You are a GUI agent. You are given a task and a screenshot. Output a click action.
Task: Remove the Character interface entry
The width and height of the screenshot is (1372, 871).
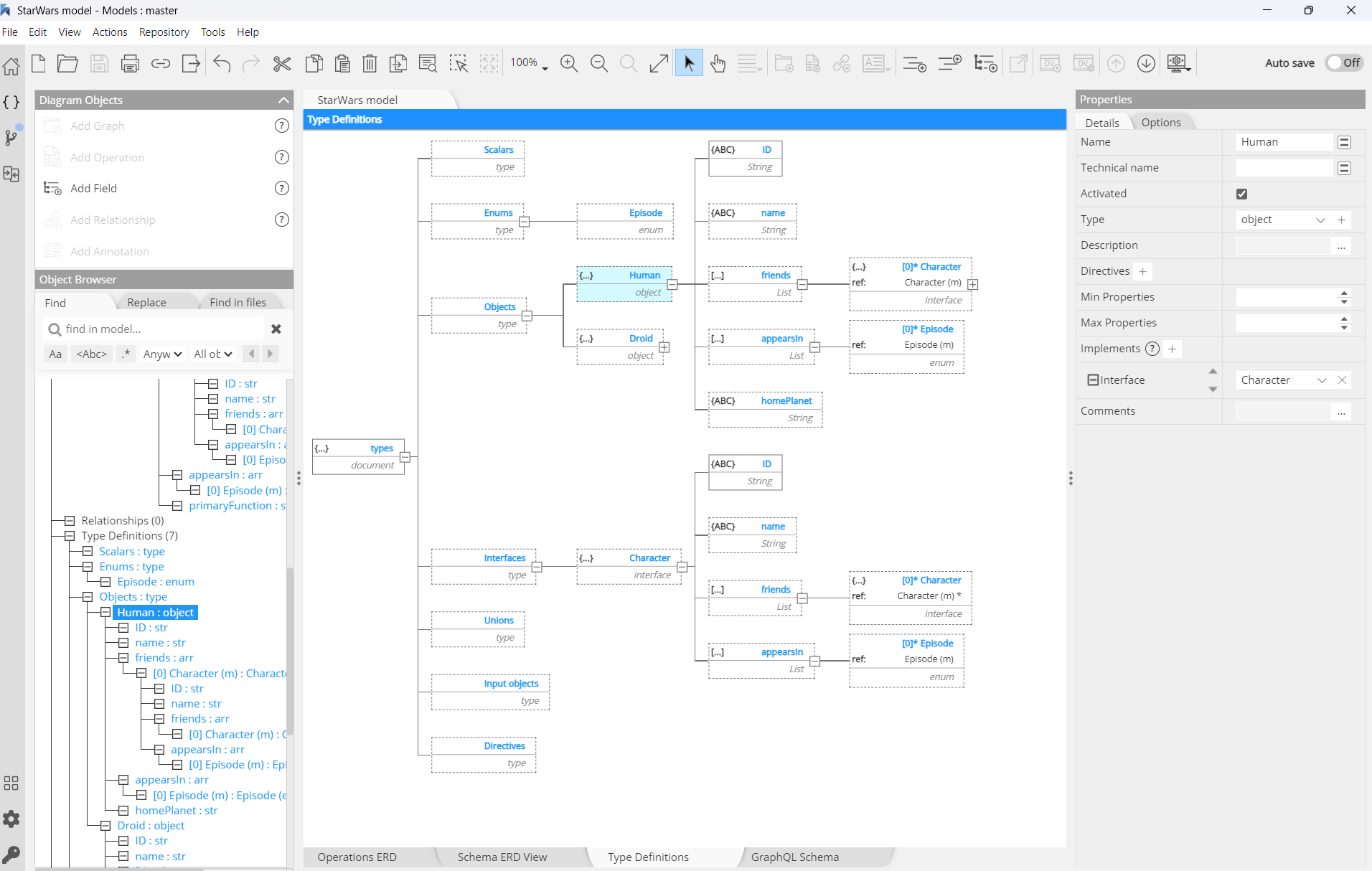pyautogui.click(x=1342, y=380)
